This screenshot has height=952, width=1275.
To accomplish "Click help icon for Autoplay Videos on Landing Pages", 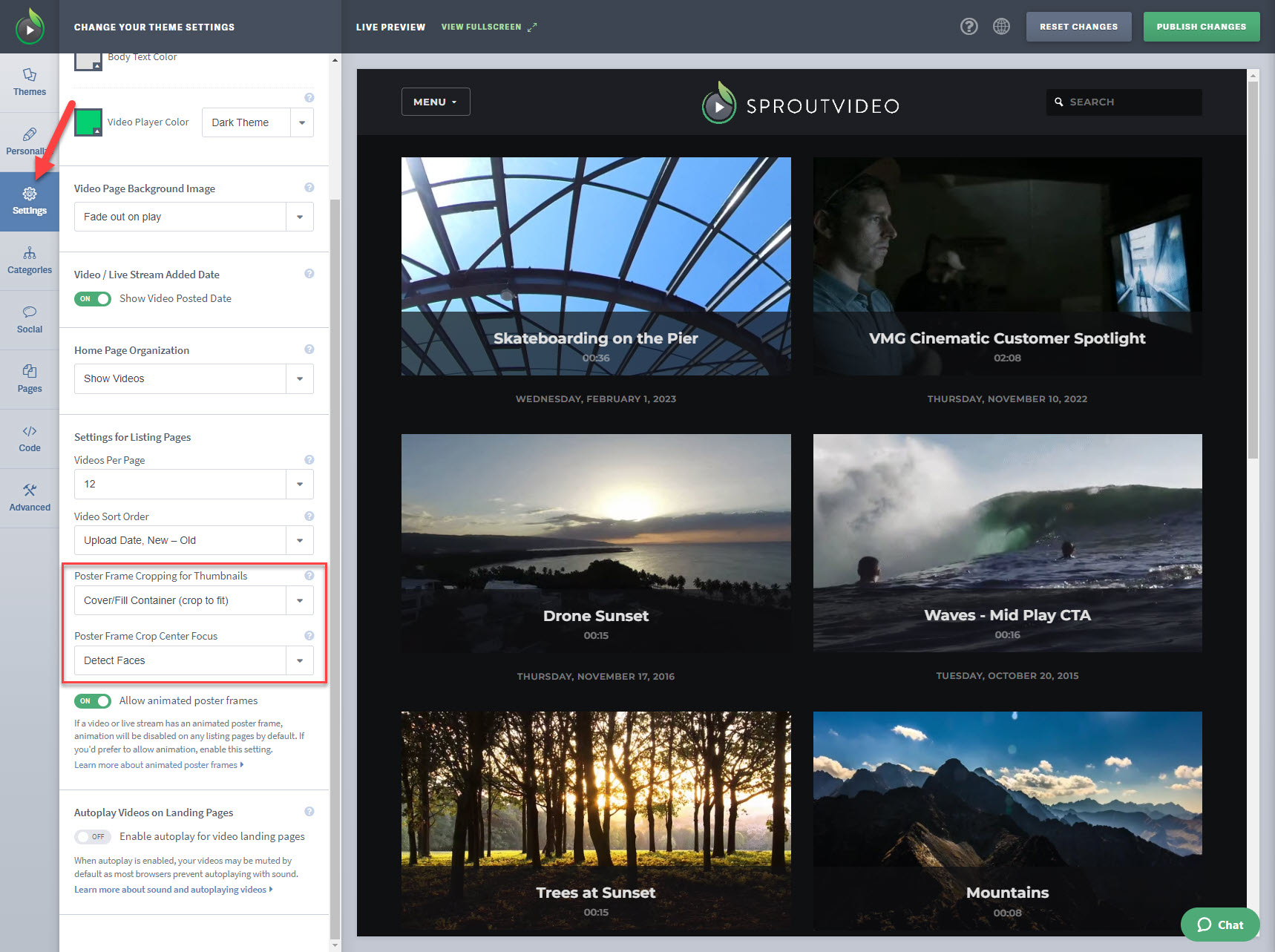I will (x=309, y=812).
